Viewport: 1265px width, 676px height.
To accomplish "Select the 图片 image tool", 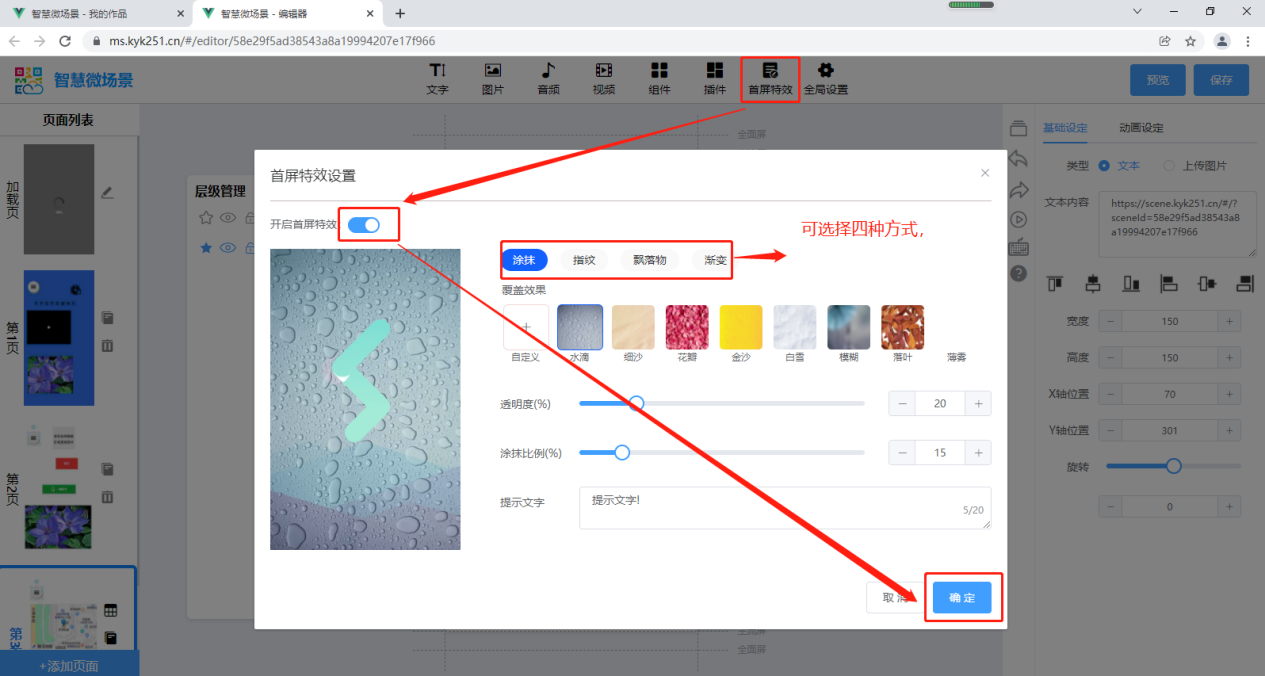I will [492, 78].
